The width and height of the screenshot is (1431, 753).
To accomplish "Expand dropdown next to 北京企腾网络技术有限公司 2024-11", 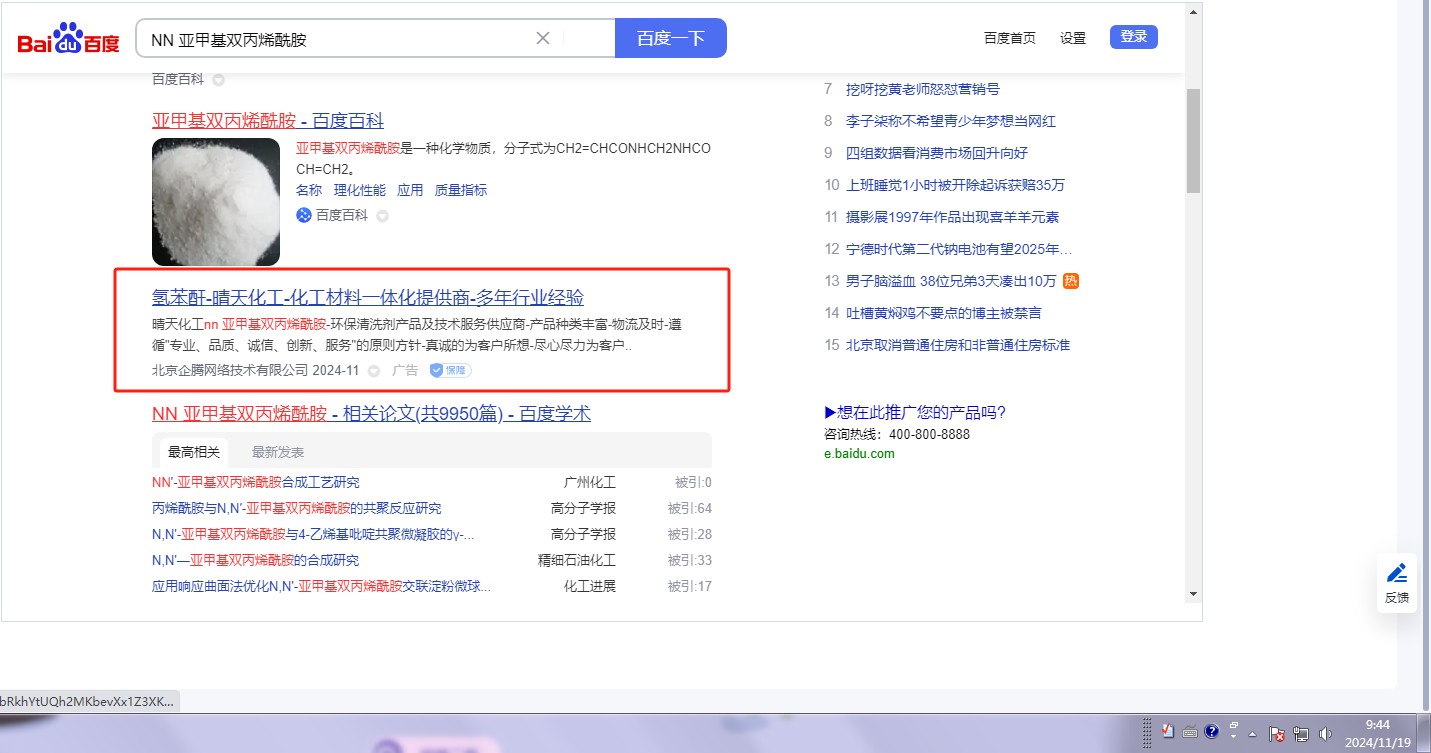I will [x=374, y=371].
